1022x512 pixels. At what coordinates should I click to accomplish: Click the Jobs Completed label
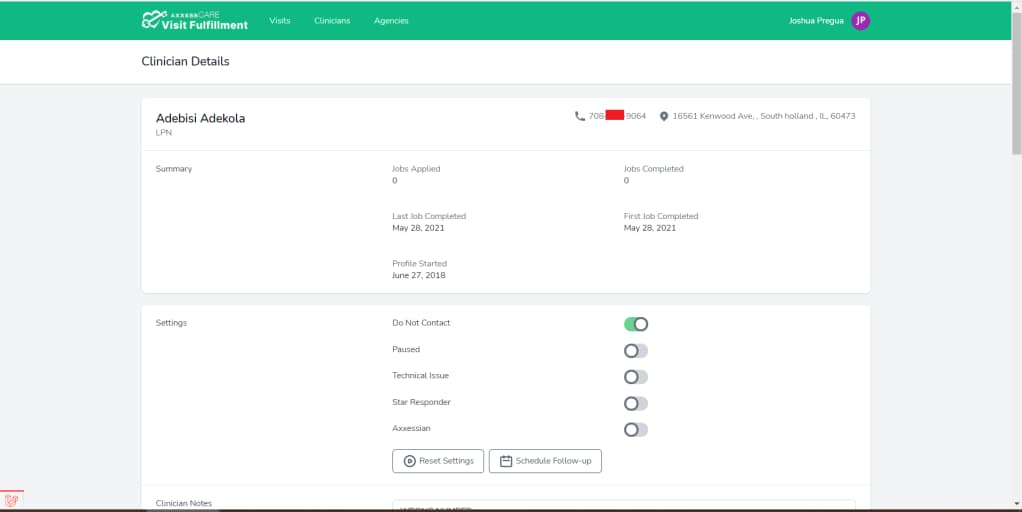(x=653, y=169)
